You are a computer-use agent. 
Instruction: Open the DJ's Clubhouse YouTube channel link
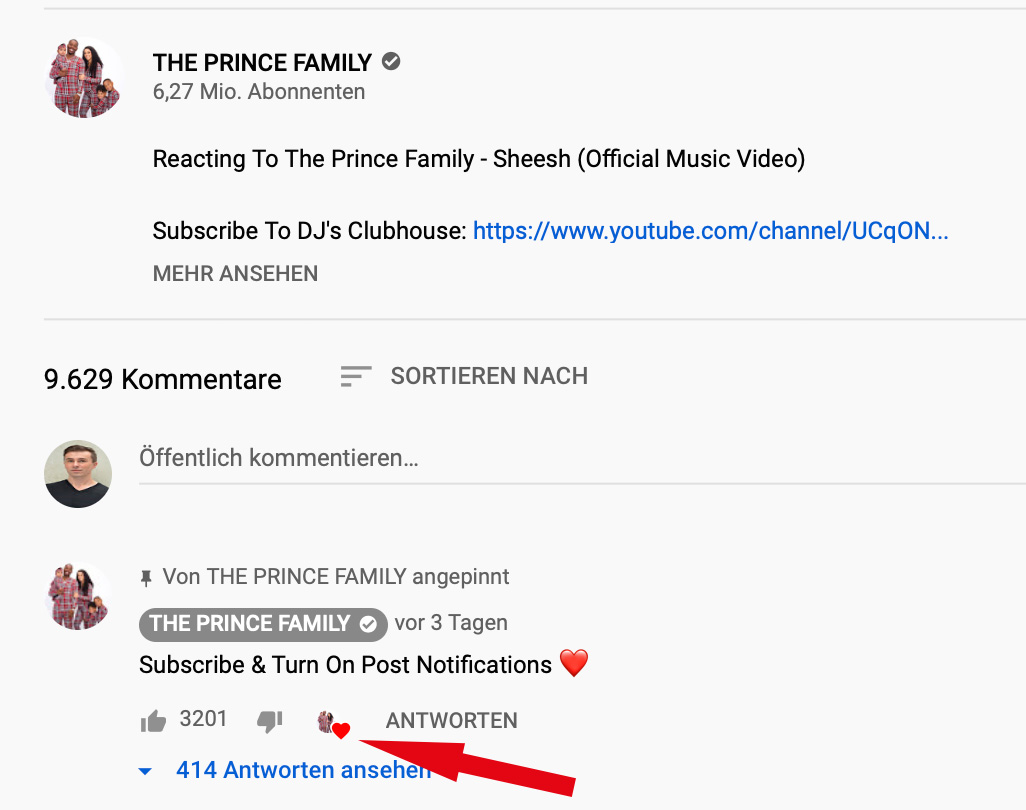(710, 231)
